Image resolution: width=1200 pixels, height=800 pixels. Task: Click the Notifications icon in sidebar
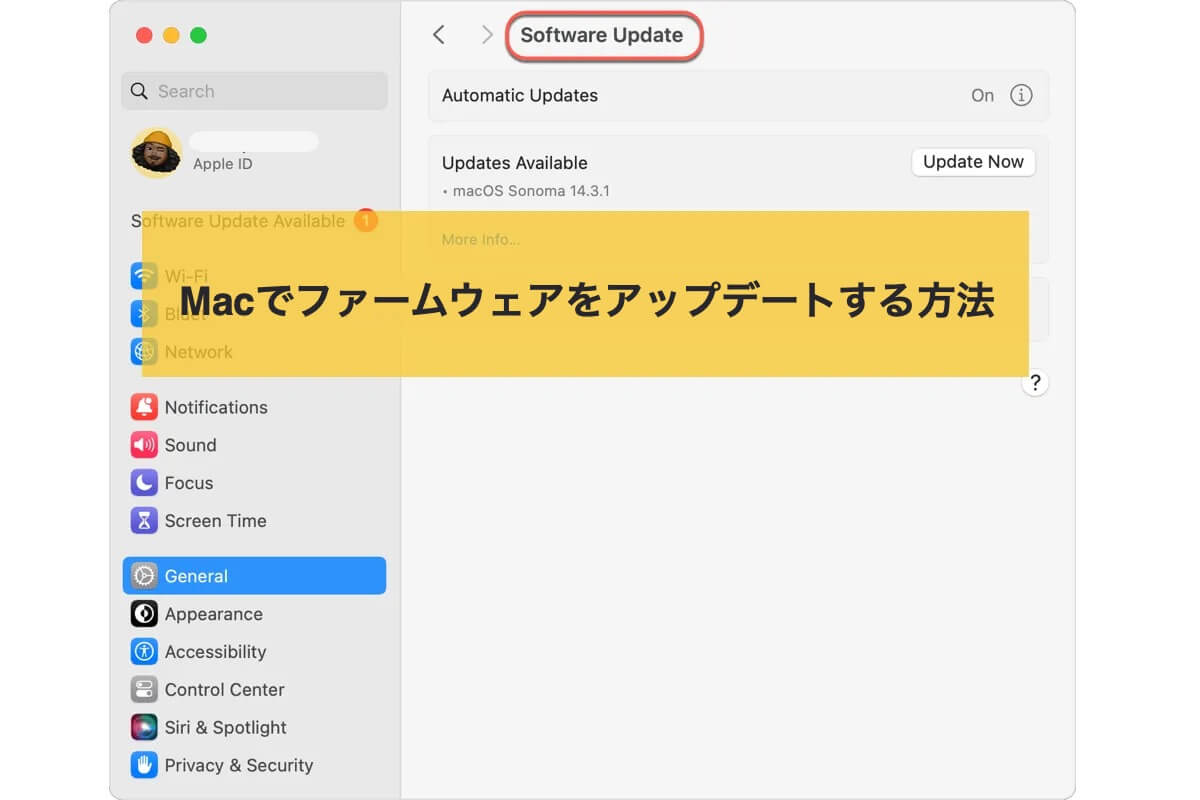[144, 407]
